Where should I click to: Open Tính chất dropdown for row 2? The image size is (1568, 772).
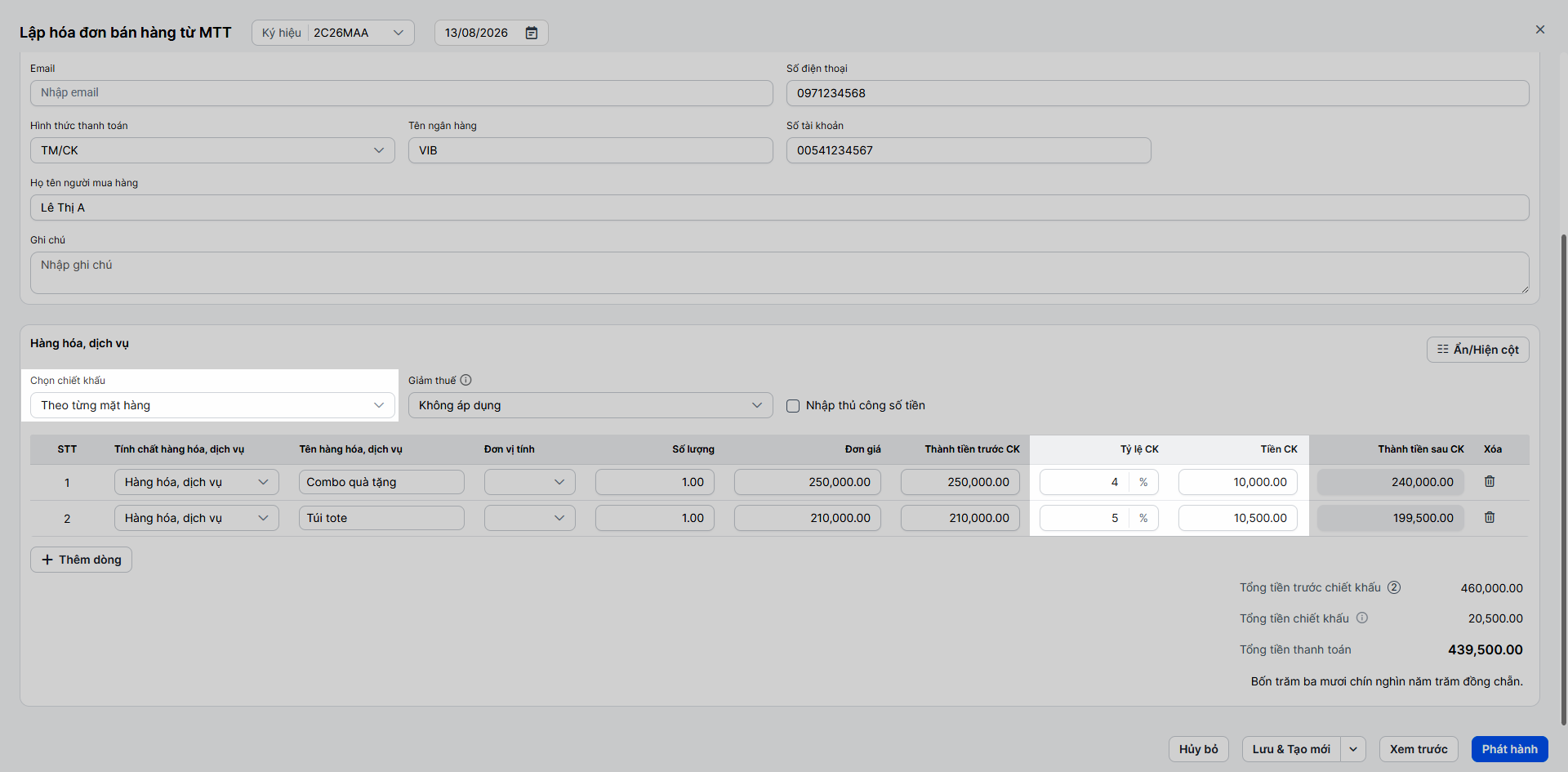197,518
